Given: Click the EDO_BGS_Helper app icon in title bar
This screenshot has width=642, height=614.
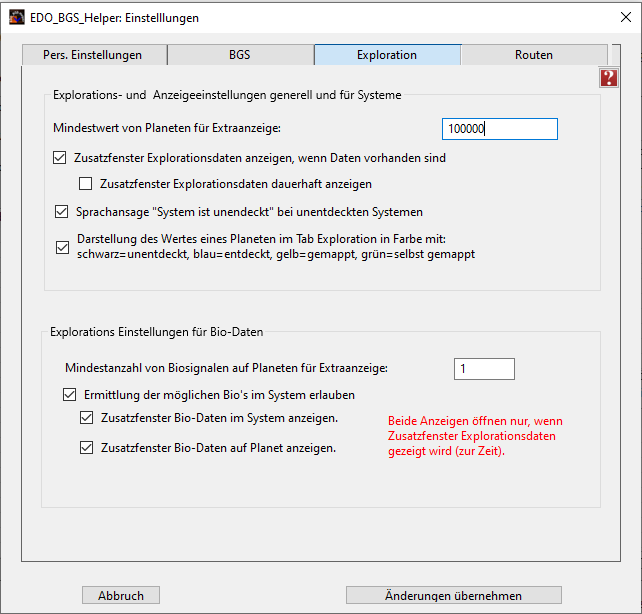Looking at the screenshot, I should (17, 17).
